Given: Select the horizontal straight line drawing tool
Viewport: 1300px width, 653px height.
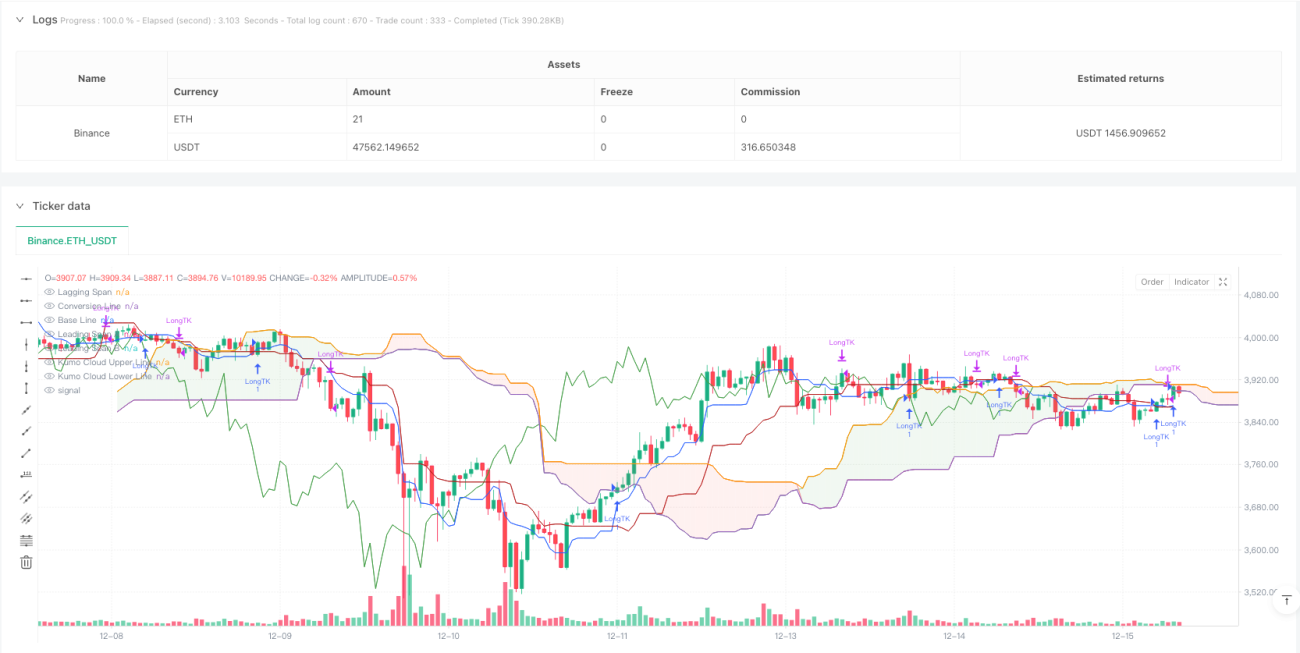Looking at the screenshot, I should 27,278.
